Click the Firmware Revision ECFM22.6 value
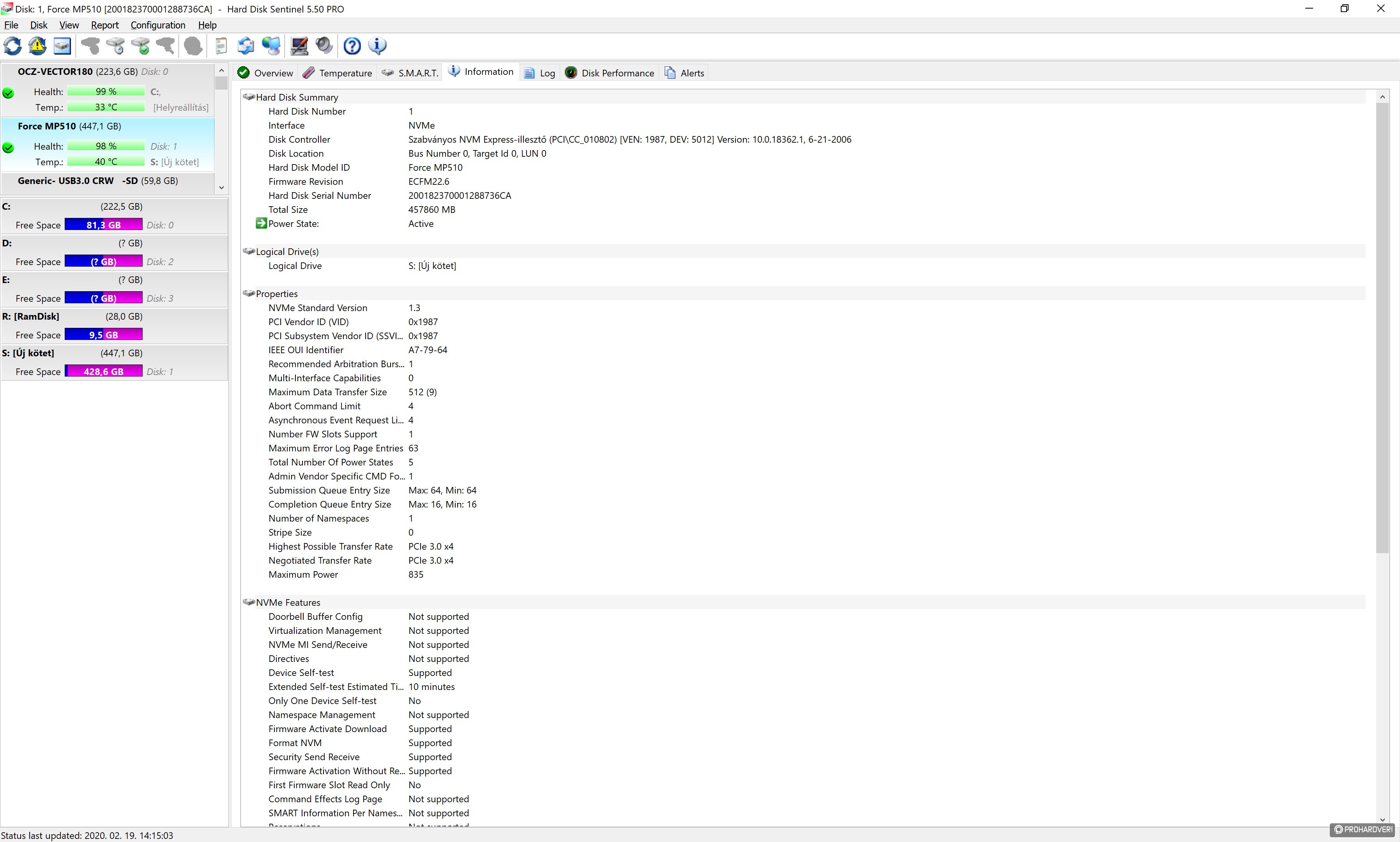The height and width of the screenshot is (842, 1400). [x=428, y=182]
